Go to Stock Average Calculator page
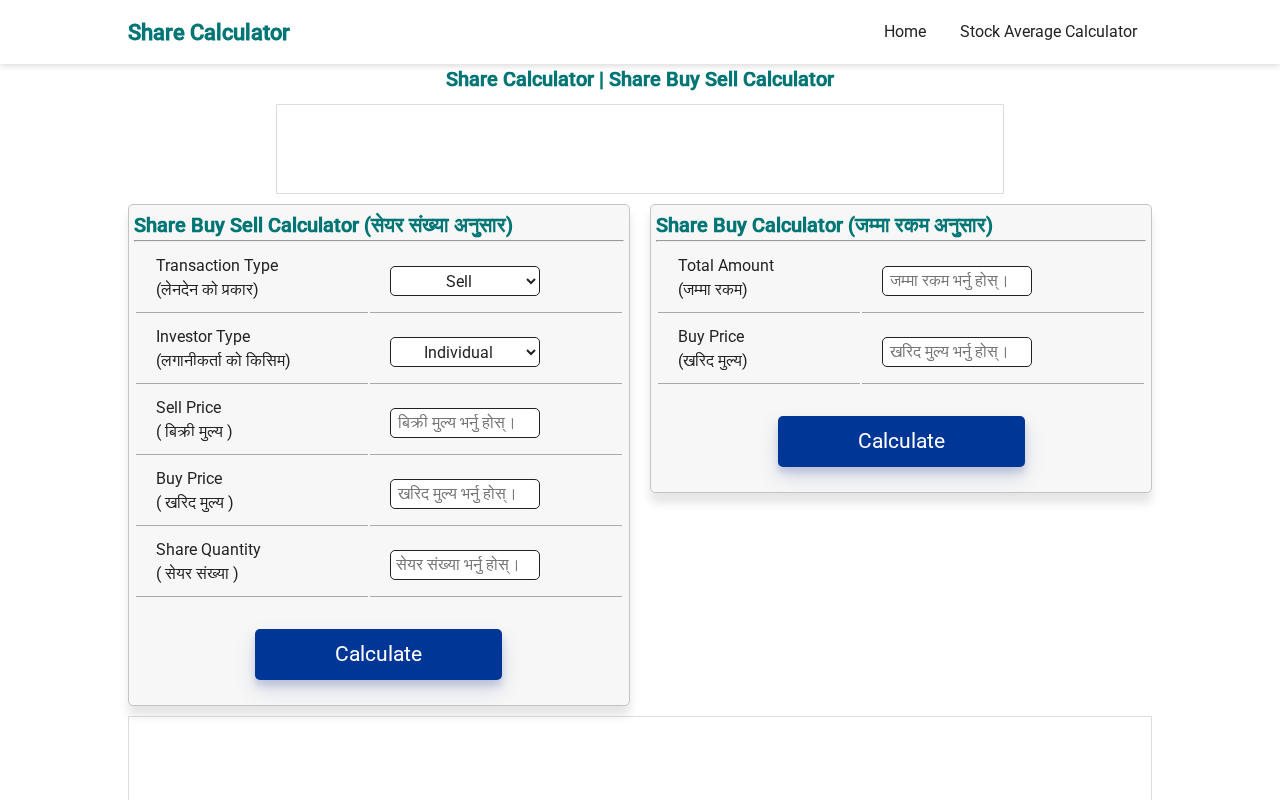Viewport: 1280px width, 800px height. 1048,32
